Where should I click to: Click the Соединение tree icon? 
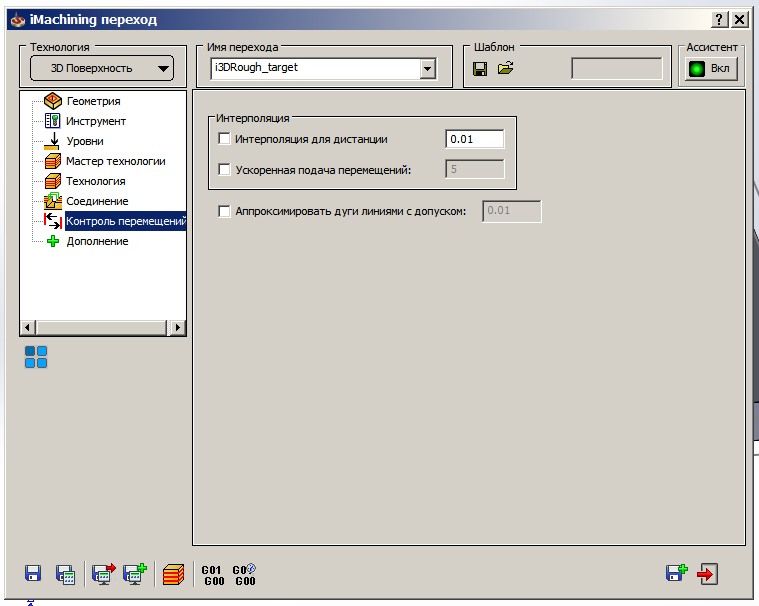click(x=53, y=201)
